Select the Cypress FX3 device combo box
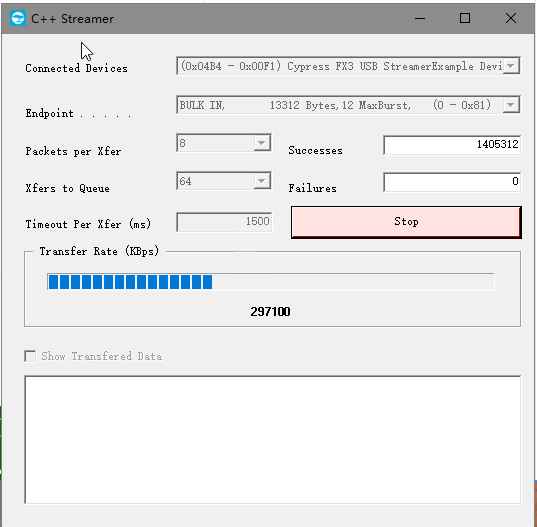Screen dimensions: 537x527 348,65
